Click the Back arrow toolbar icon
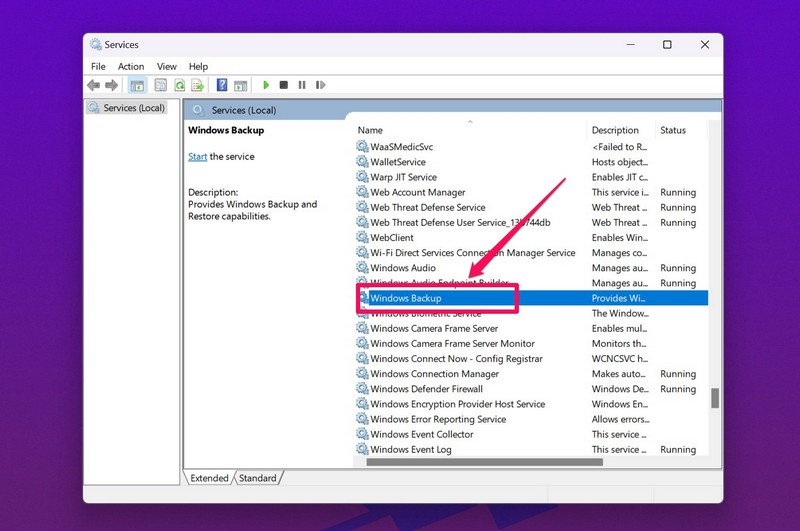The height and width of the screenshot is (531, 800). coord(93,85)
